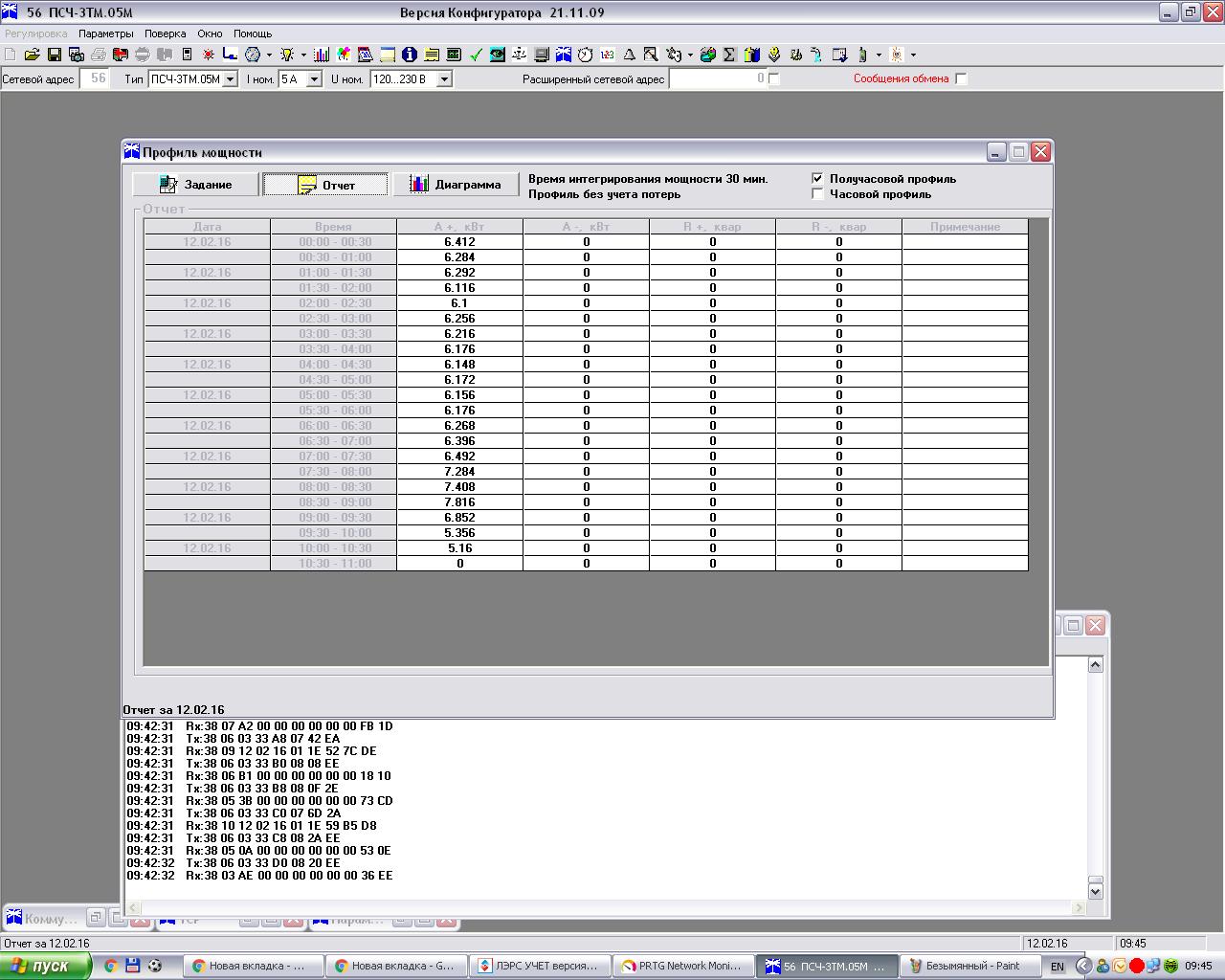The height and width of the screenshot is (980, 1225).
Task: Open dropdown arrow beside the compass icon
Action: pos(269,55)
